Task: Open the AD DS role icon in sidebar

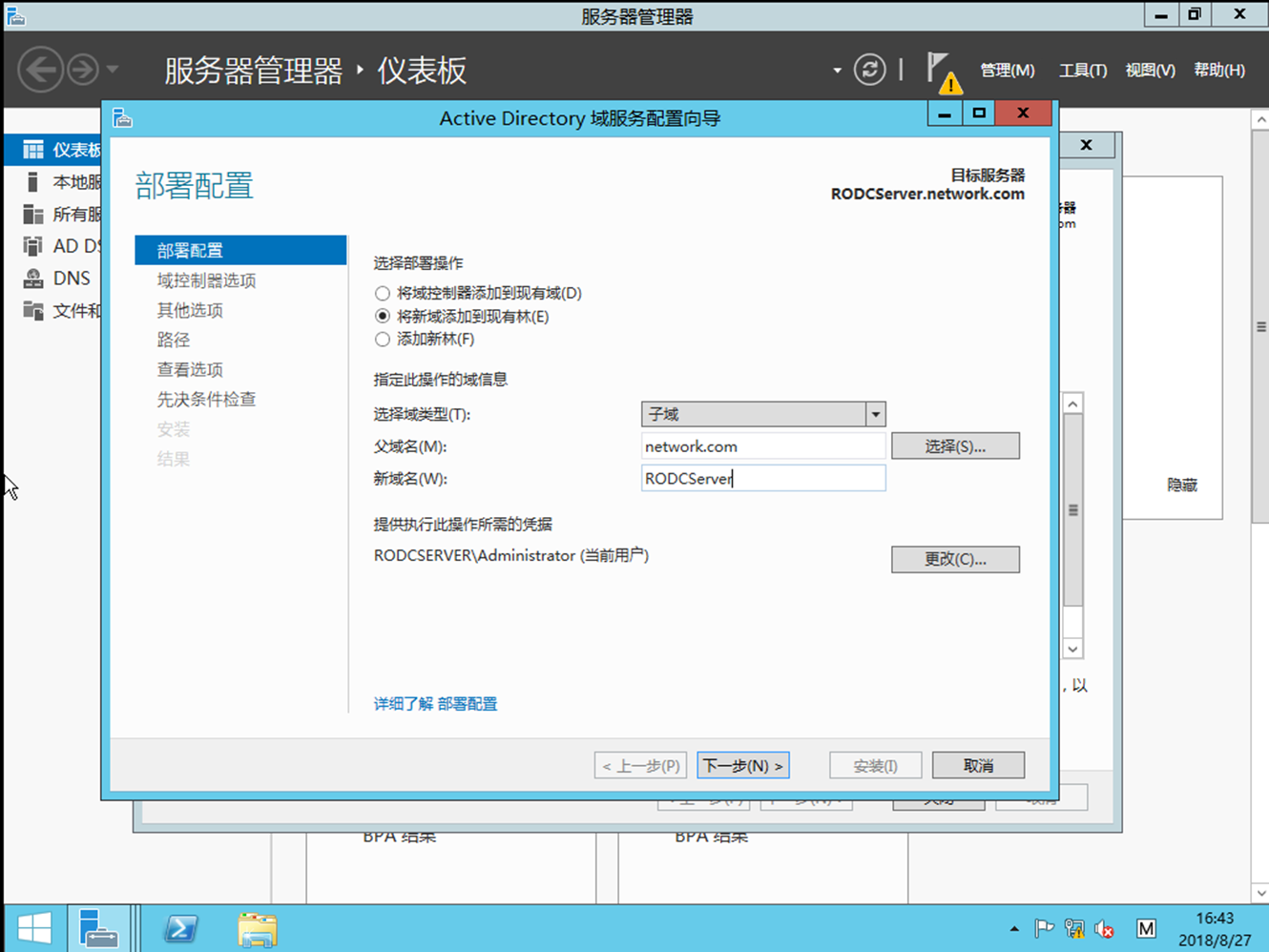Action: 33,246
